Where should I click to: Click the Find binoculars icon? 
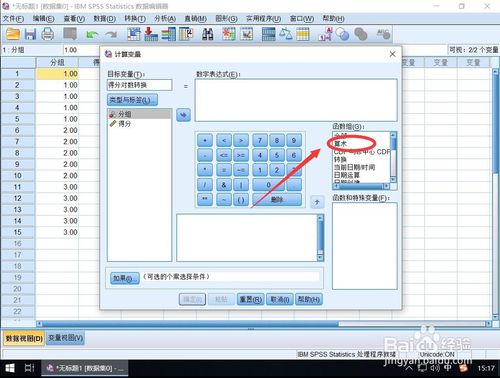(x=207, y=34)
